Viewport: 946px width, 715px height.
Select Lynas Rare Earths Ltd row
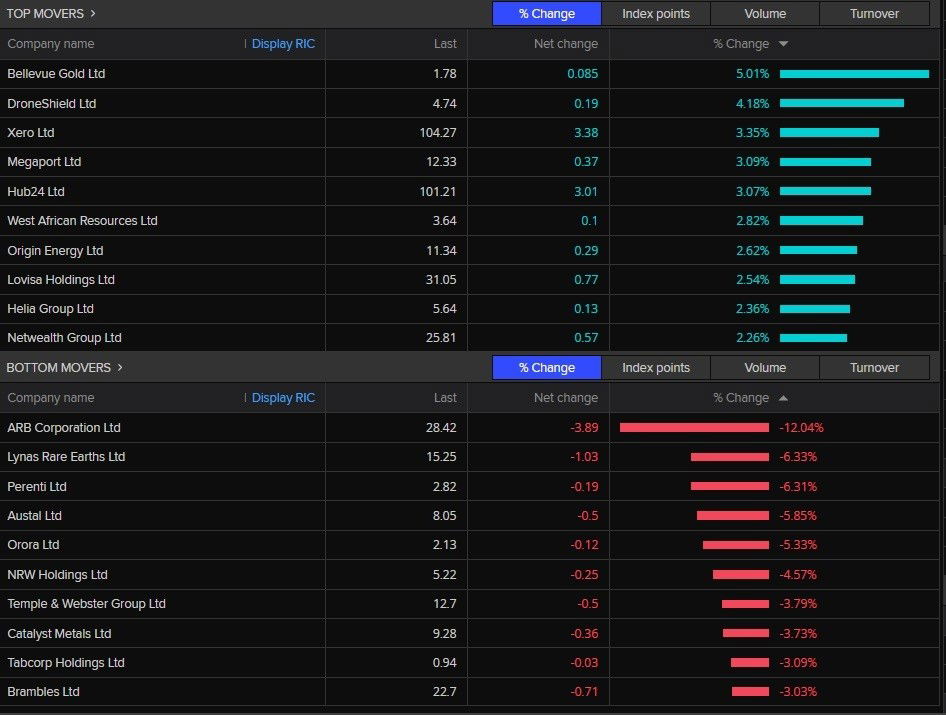coord(66,457)
